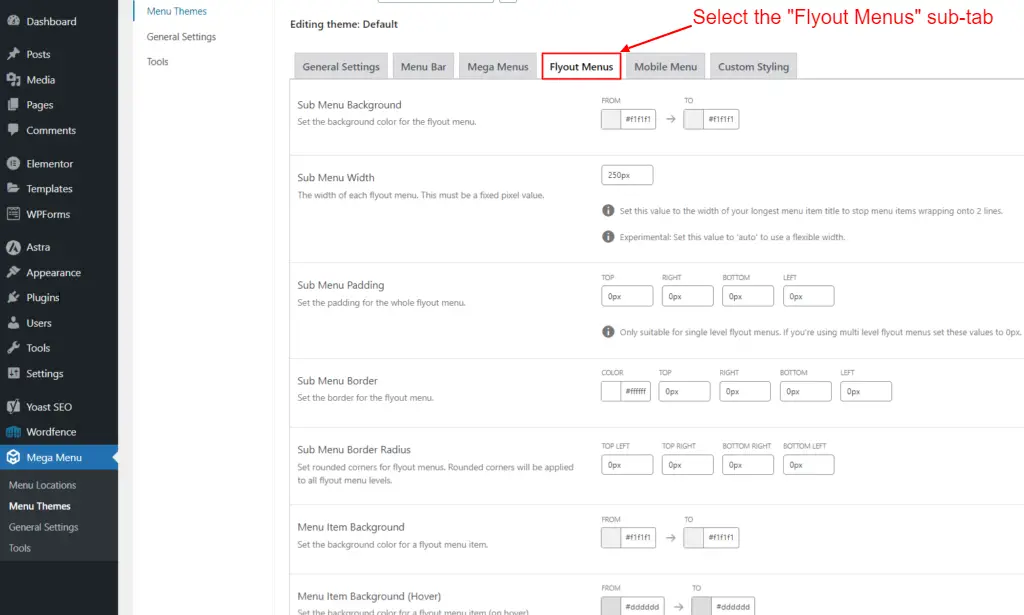Click the Yoast SEO icon
1024x615 pixels.
pos(13,407)
